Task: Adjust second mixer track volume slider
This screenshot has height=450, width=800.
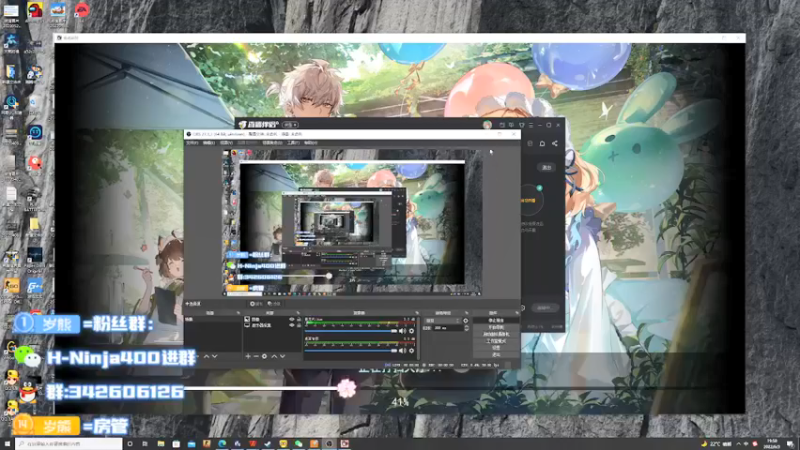Action: 351,351
